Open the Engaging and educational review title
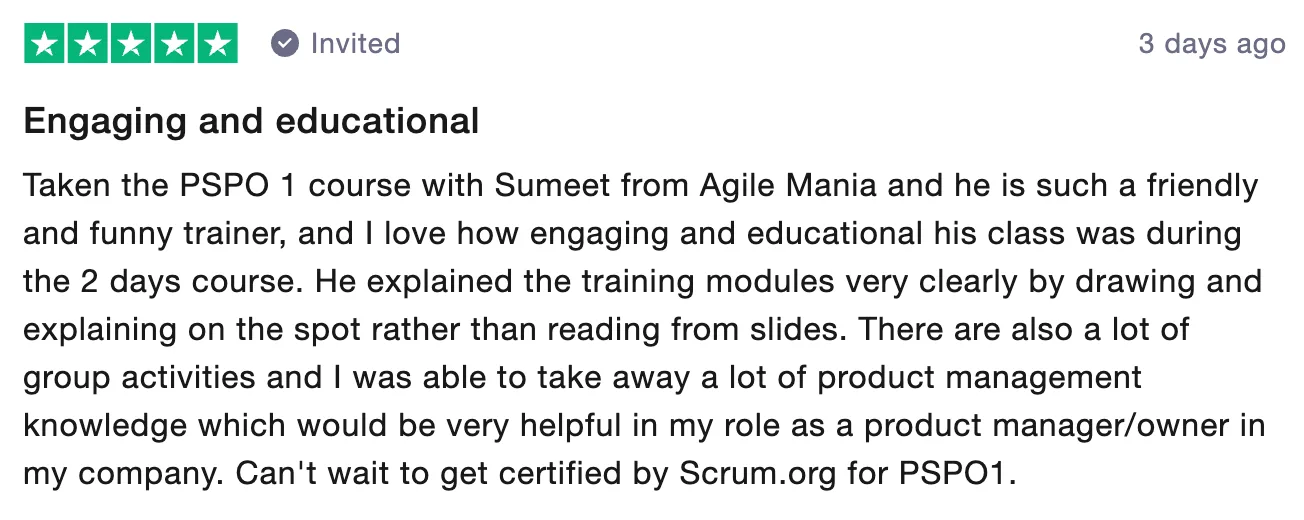 (x=251, y=122)
